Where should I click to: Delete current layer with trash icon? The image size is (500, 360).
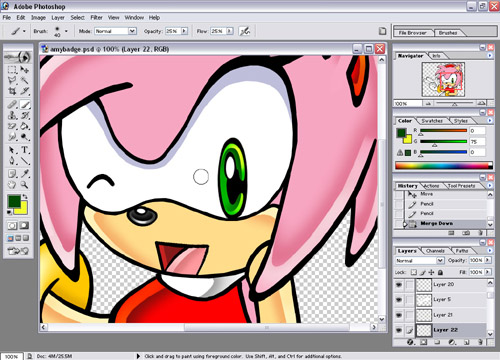click(480, 342)
